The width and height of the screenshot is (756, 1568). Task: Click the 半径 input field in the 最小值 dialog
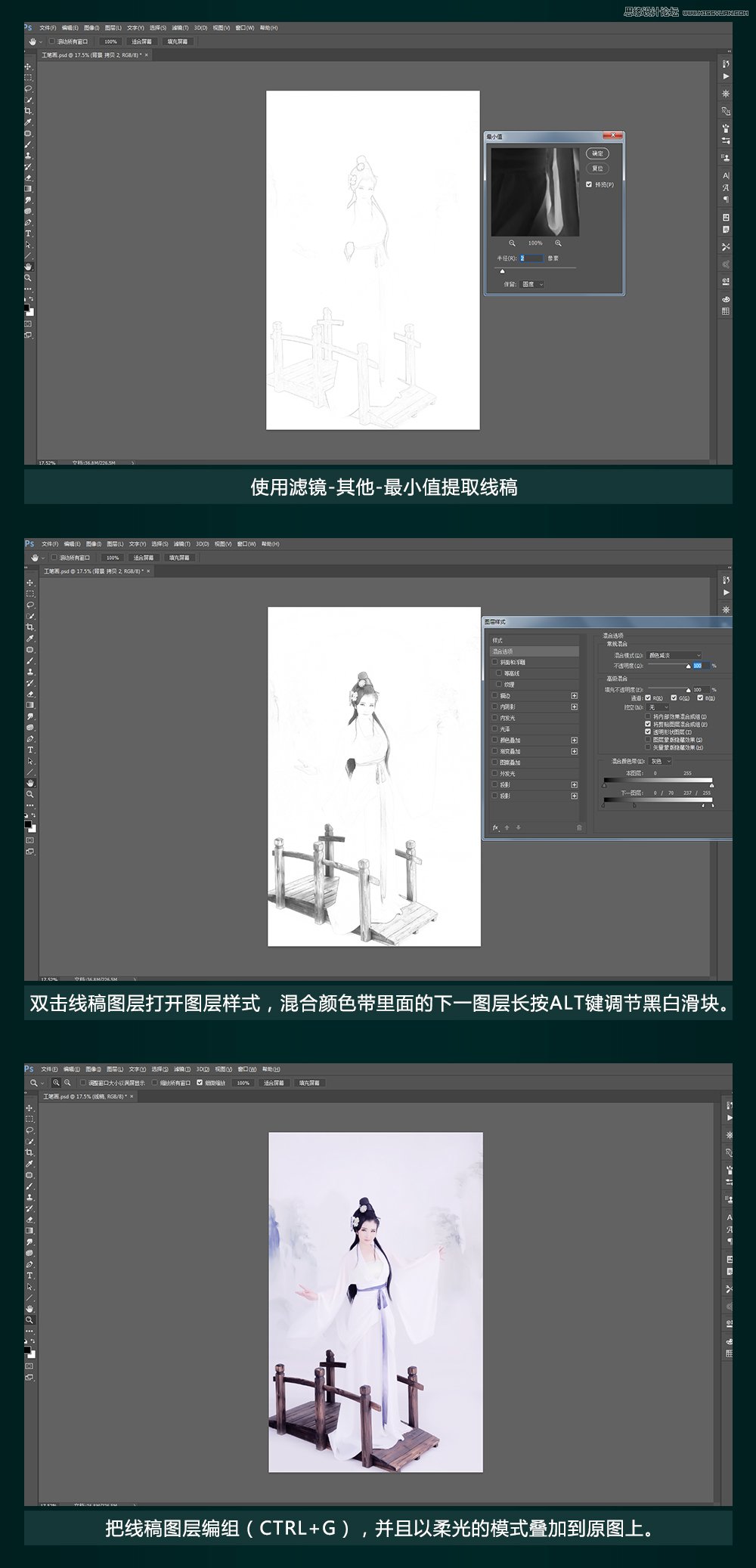pos(531,258)
